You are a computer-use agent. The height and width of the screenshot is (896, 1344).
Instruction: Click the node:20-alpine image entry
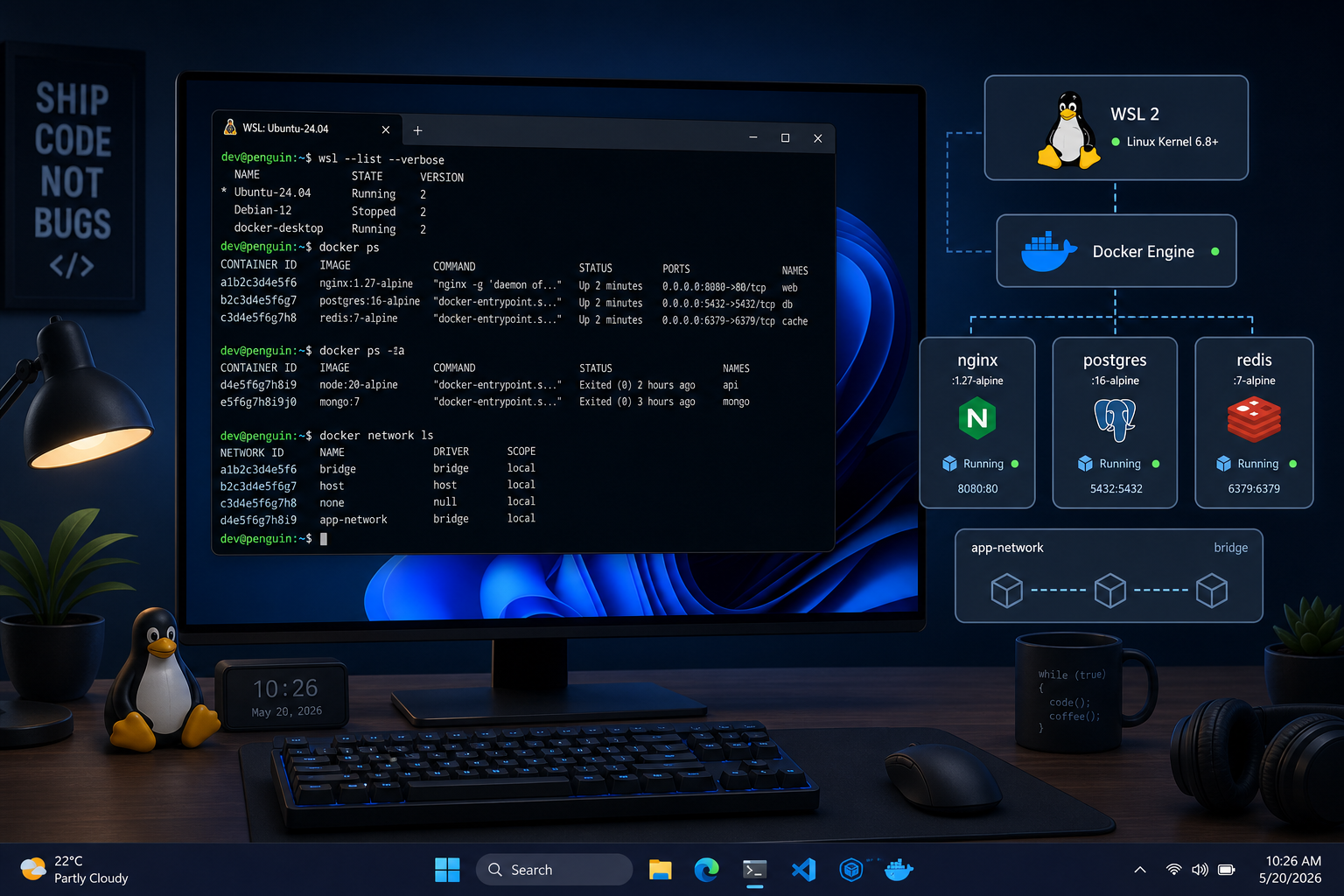click(359, 385)
